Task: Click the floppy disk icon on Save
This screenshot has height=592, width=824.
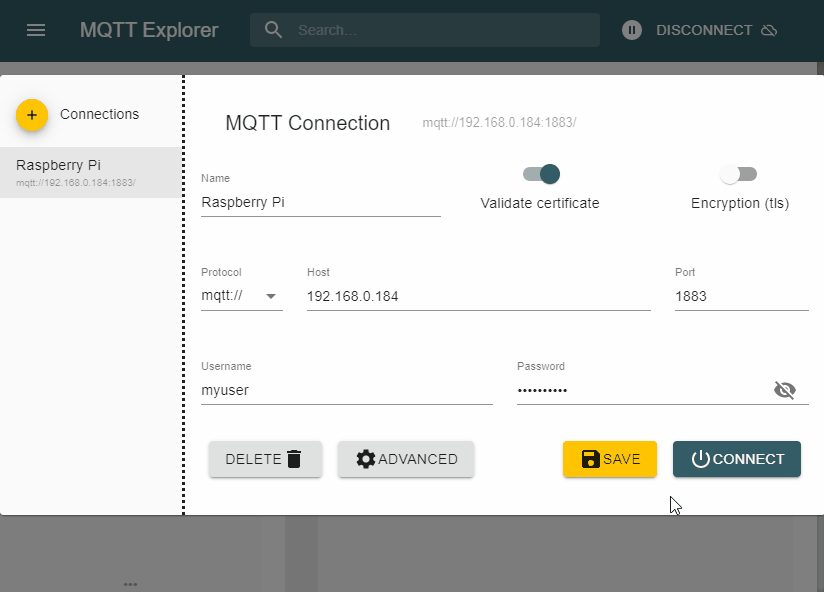Action: click(591, 459)
